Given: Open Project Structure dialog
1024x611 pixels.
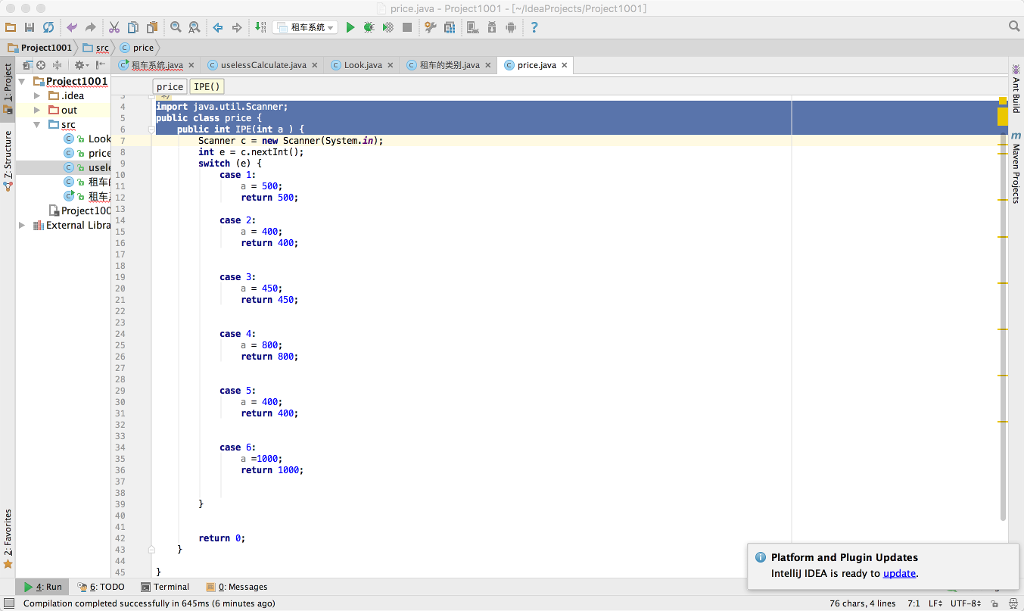Looking at the screenshot, I should coord(449,27).
